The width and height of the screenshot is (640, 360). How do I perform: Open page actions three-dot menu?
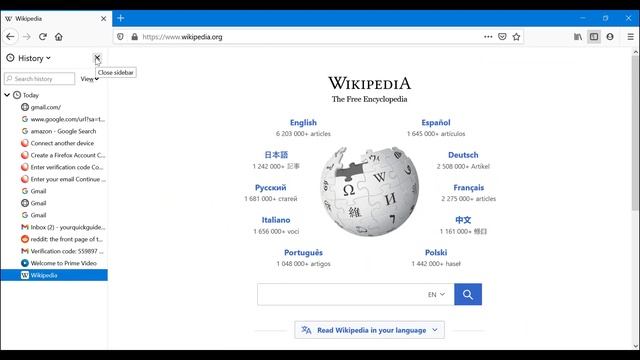tap(488, 37)
